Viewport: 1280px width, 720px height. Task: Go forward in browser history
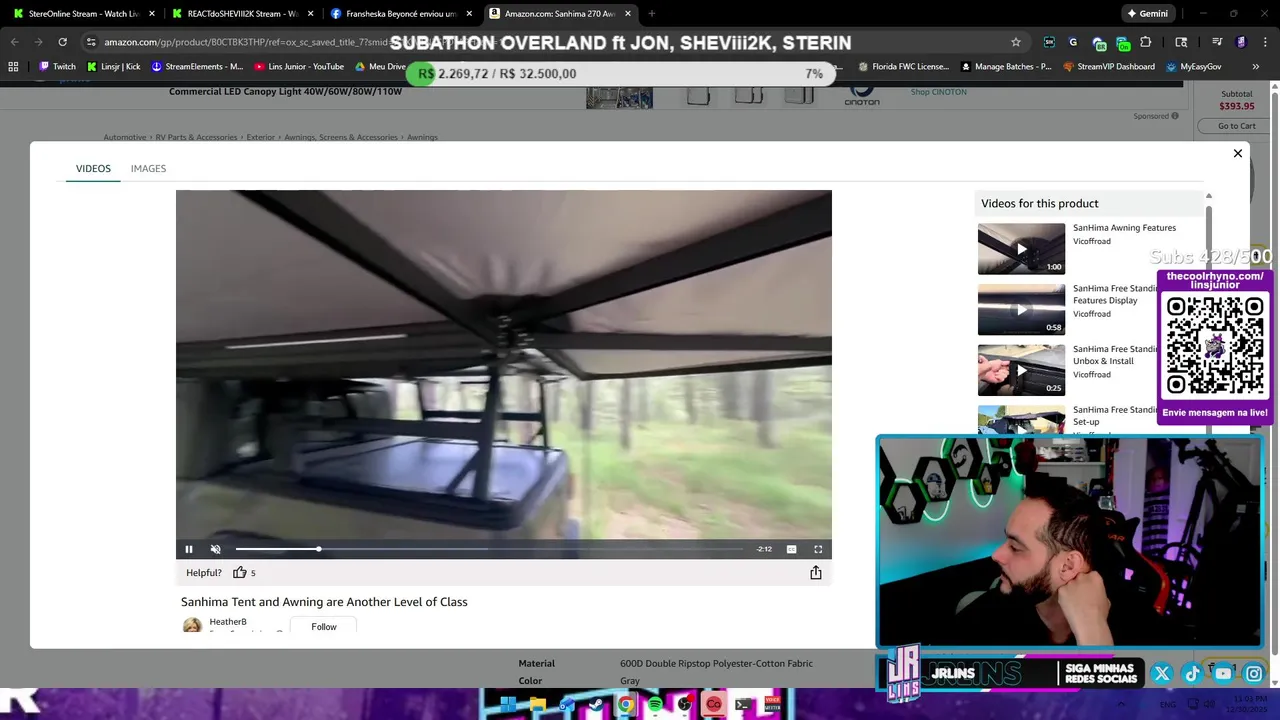click(38, 42)
